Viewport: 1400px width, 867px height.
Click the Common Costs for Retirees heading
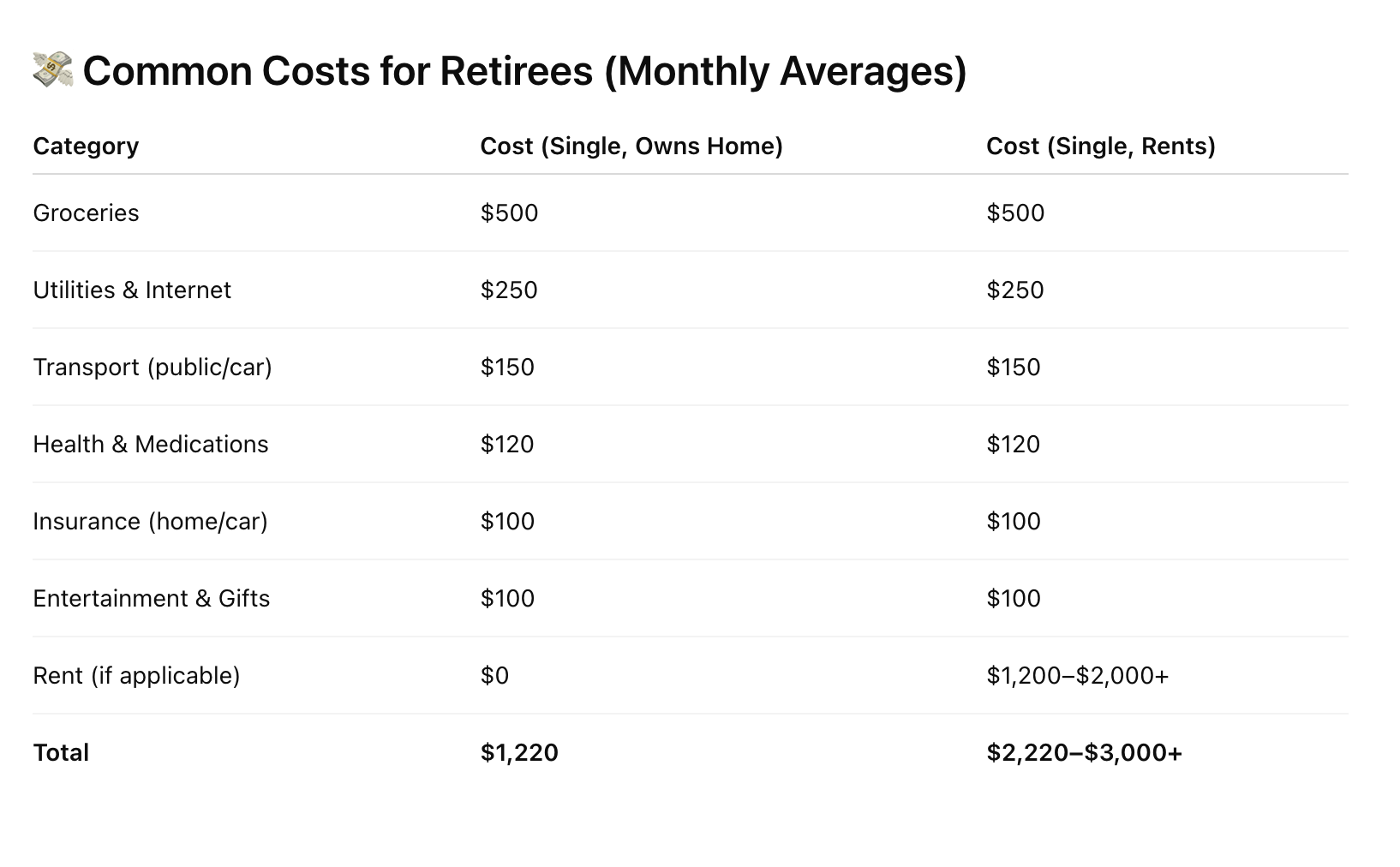point(524,70)
